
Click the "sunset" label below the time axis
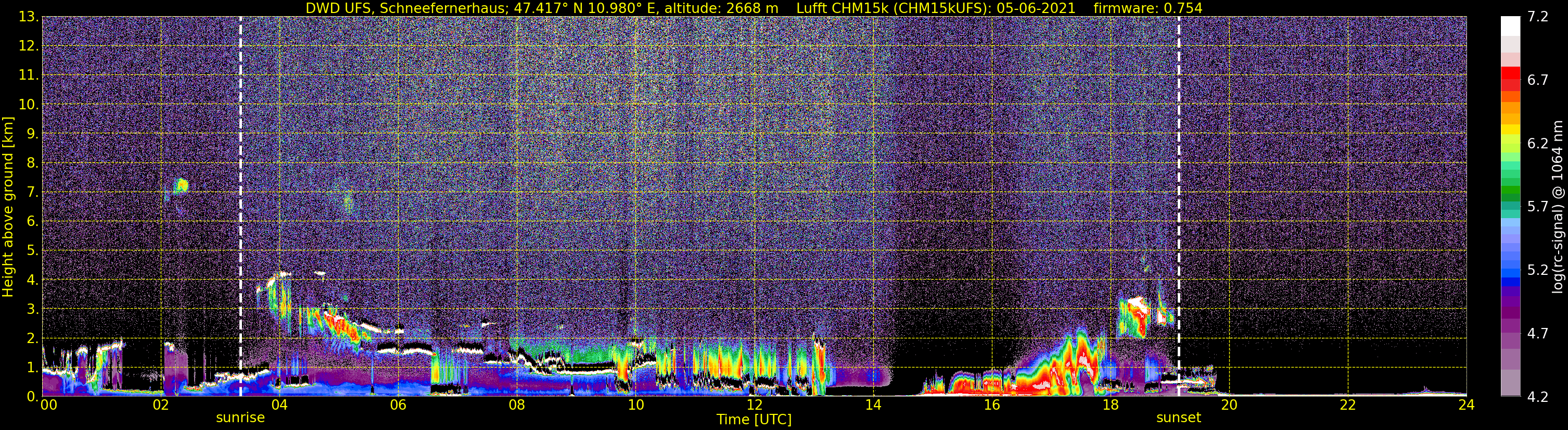(1178, 418)
